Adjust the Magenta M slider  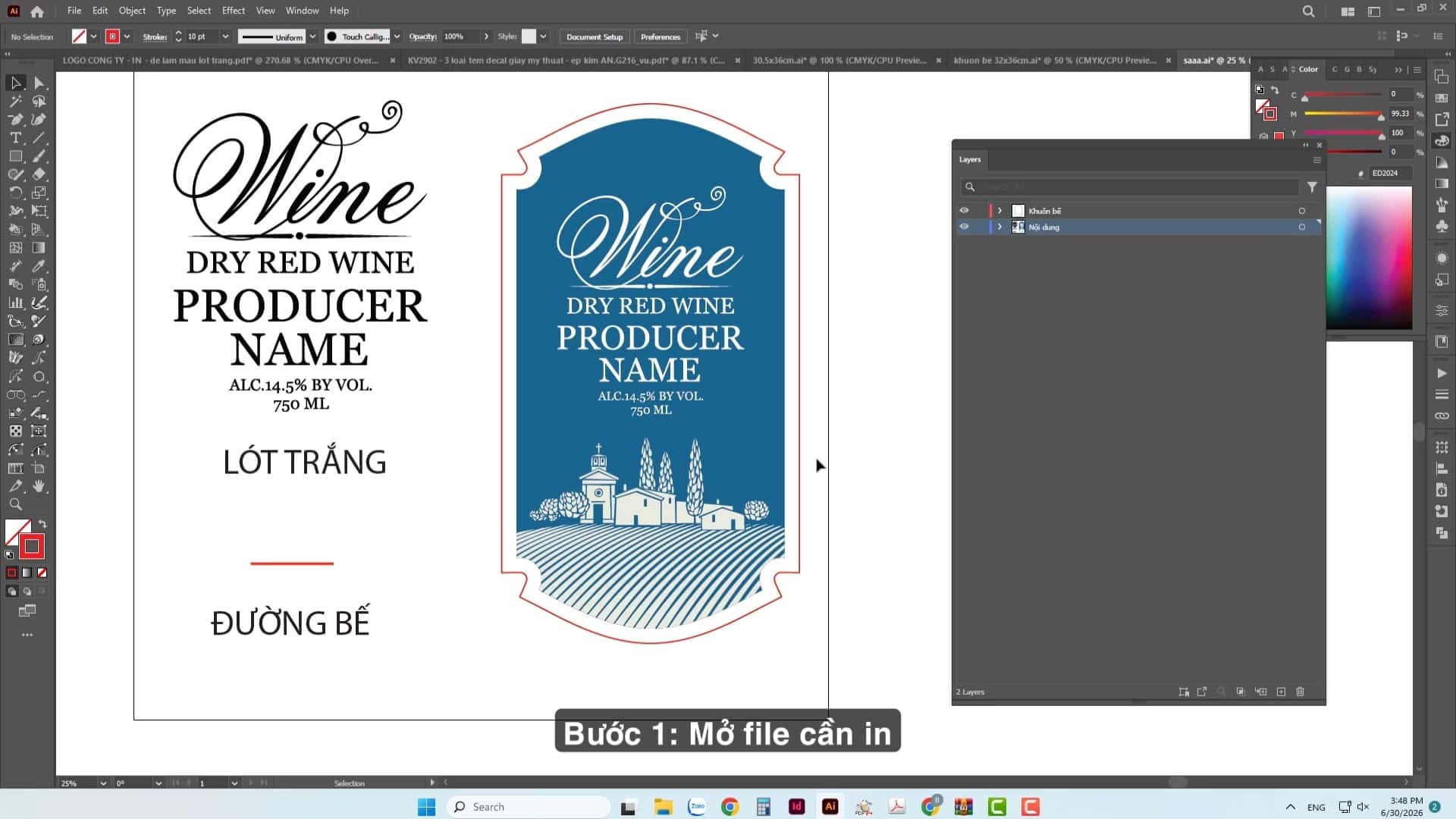coord(1381,118)
